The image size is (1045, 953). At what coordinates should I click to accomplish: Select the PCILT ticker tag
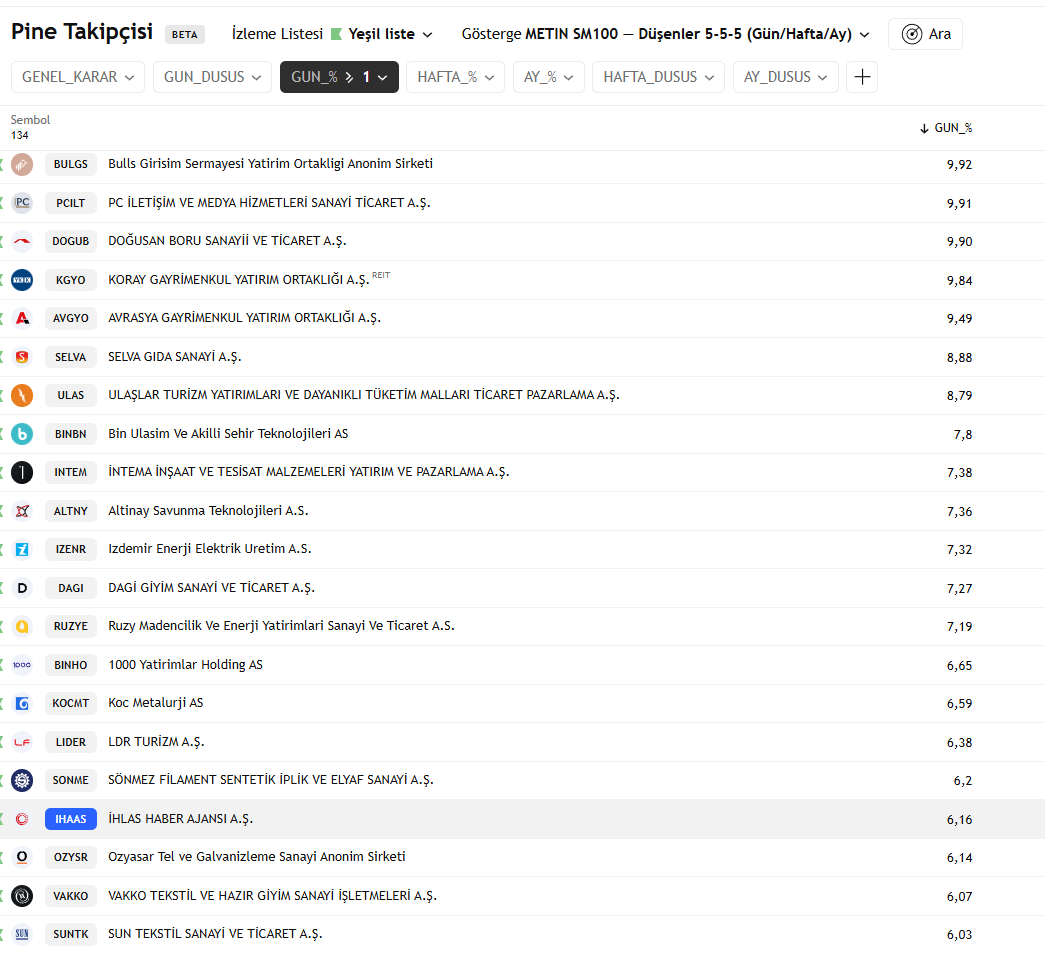tap(71, 203)
